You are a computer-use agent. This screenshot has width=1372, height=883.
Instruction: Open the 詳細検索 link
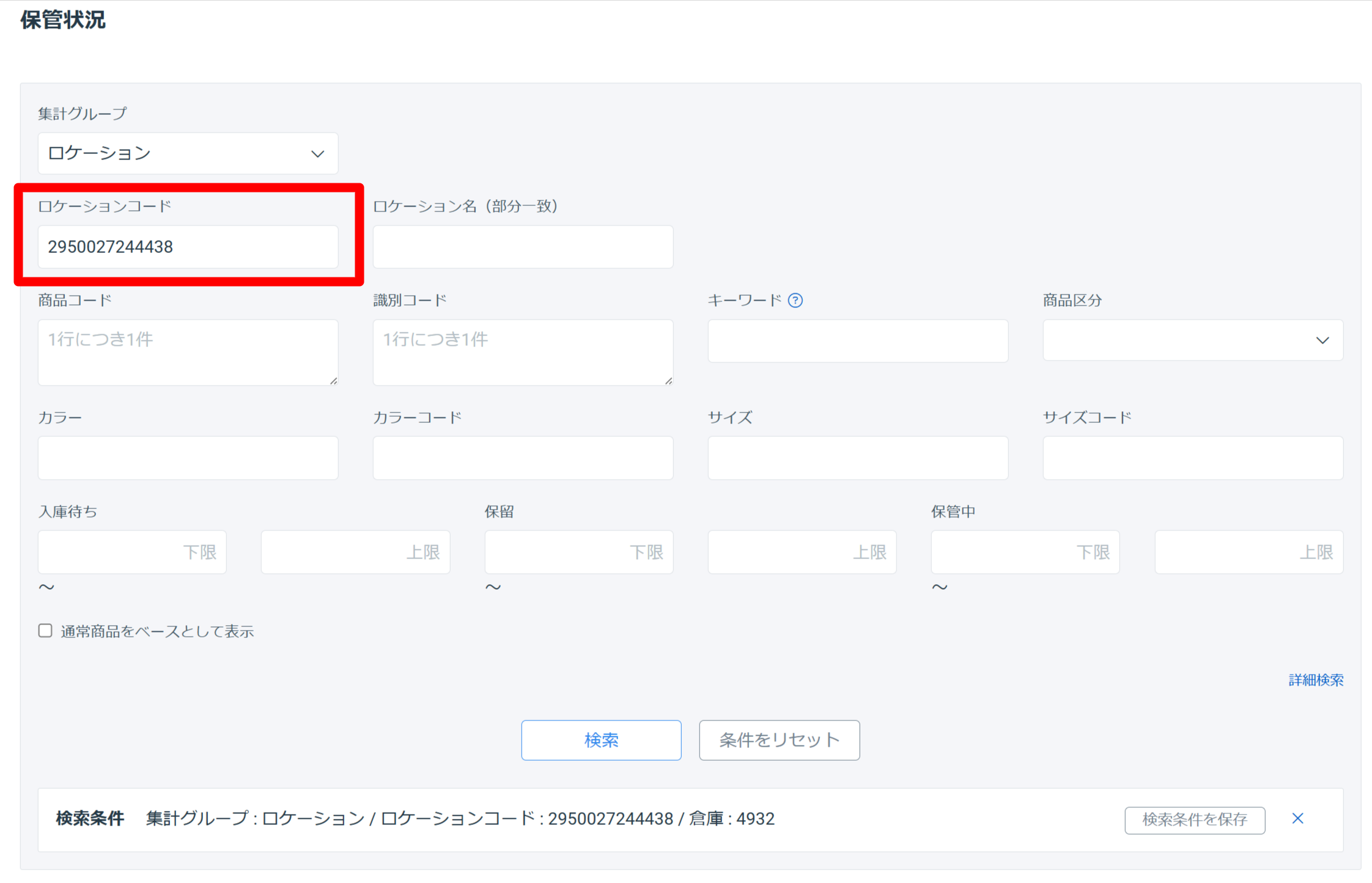[1316, 680]
